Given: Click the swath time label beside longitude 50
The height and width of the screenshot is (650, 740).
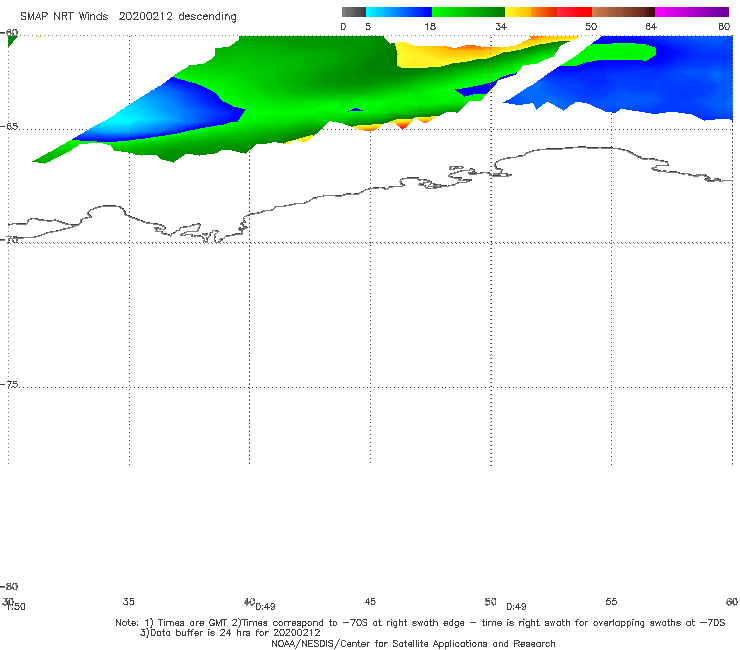Looking at the screenshot, I should 516,607.
